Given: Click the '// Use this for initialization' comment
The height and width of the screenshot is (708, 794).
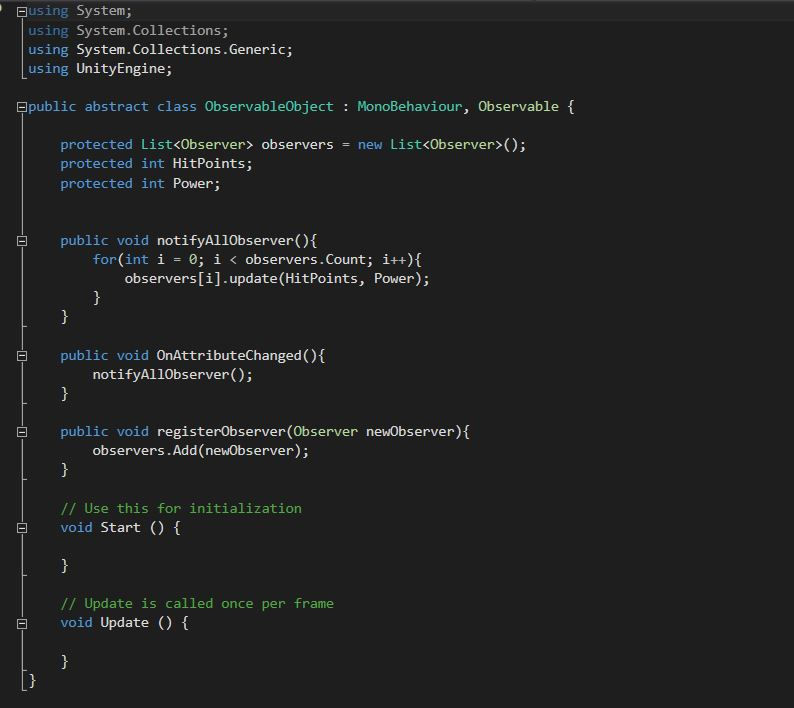Looking at the screenshot, I should [x=181, y=508].
